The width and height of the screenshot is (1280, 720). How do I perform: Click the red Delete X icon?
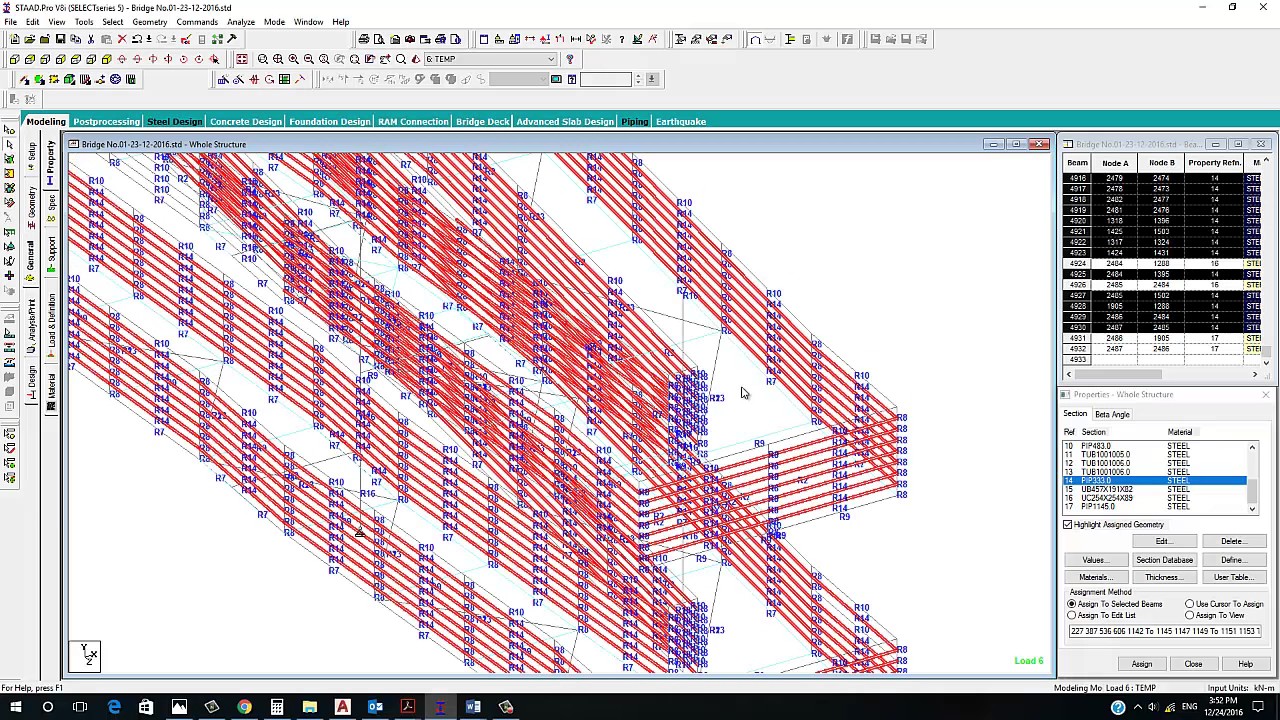(x=122, y=39)
